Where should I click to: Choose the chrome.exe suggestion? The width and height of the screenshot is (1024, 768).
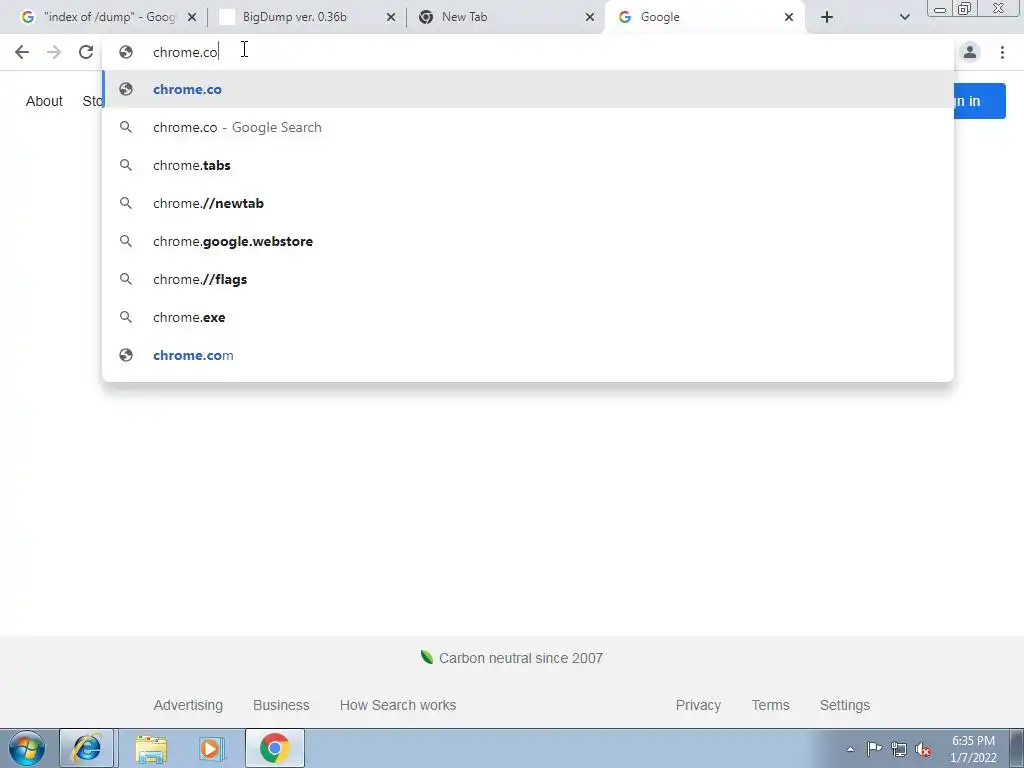tap(528, 317)
